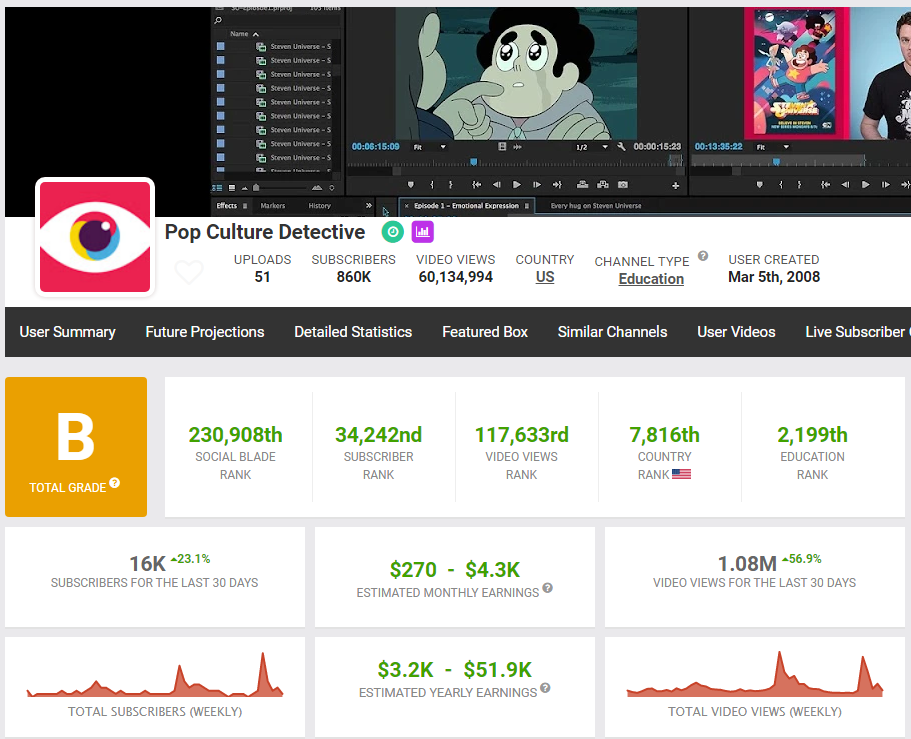Click the search magnifier icon in banner panel
Image resolution: width=911 pixels, height=739 pixels.
point(218,20)
